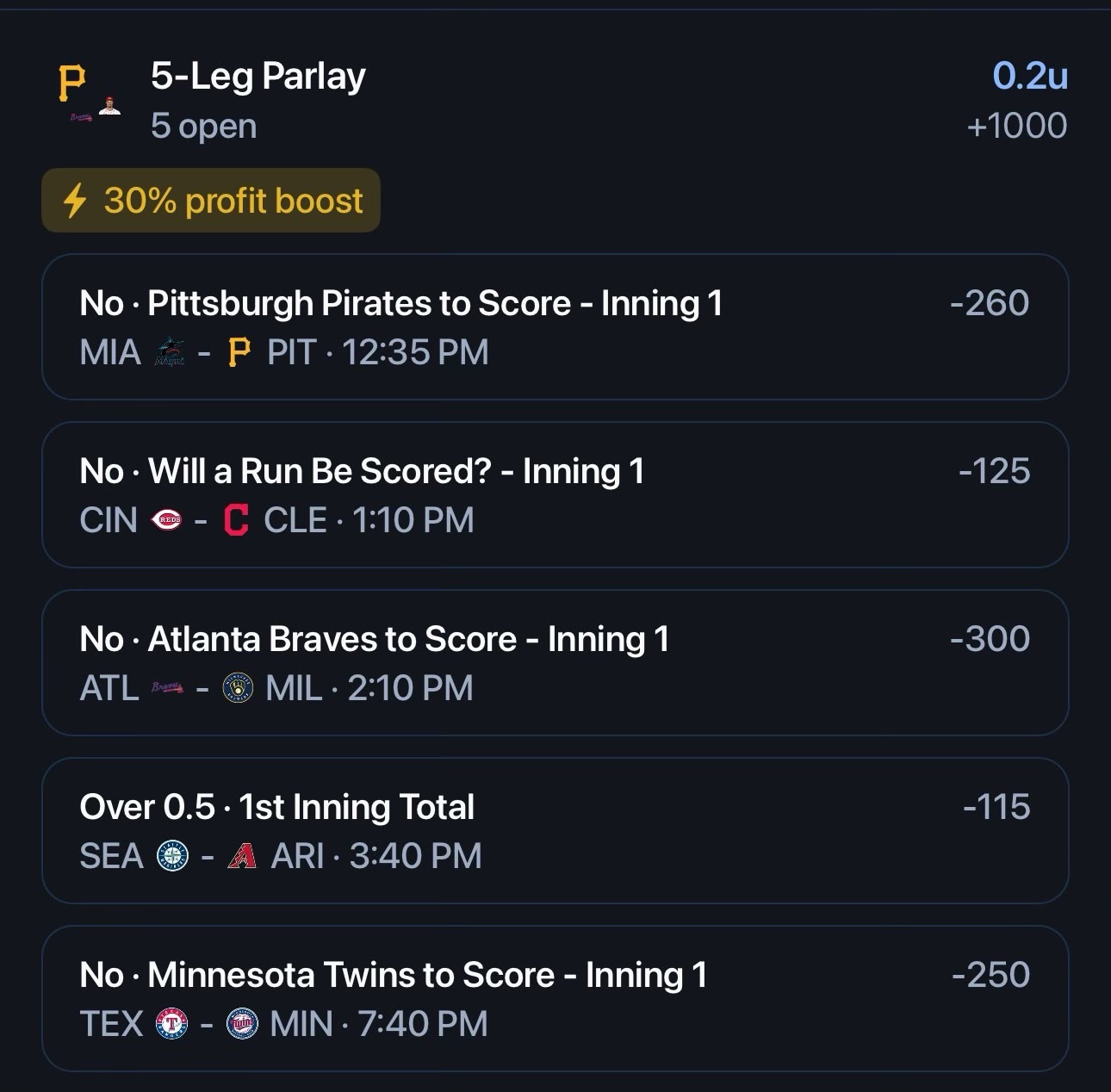The height and width of the screenshot is (1092, 1111).
Task: Click the Miami Marlins team logo
Action: point(170,352)
